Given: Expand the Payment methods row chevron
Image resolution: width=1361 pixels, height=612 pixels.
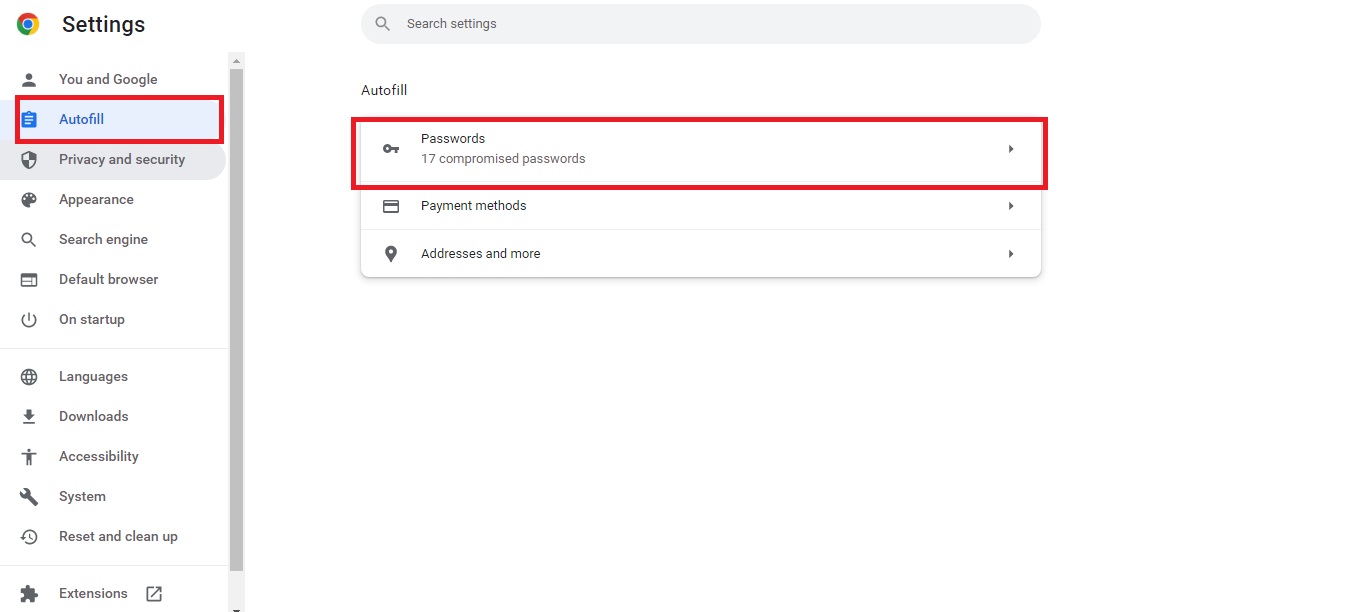Looking at the screenshot, I should click(1010, 206).
